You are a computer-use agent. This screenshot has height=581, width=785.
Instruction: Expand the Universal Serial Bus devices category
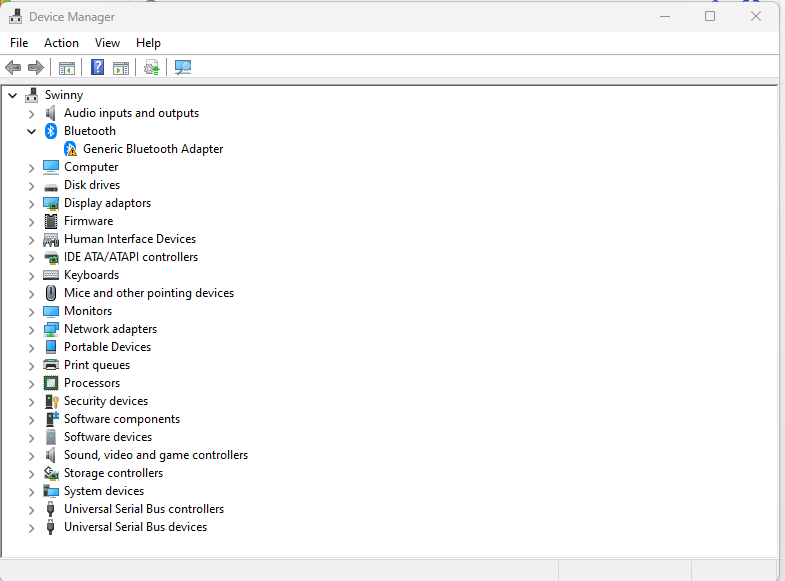(x=32, y=528)
